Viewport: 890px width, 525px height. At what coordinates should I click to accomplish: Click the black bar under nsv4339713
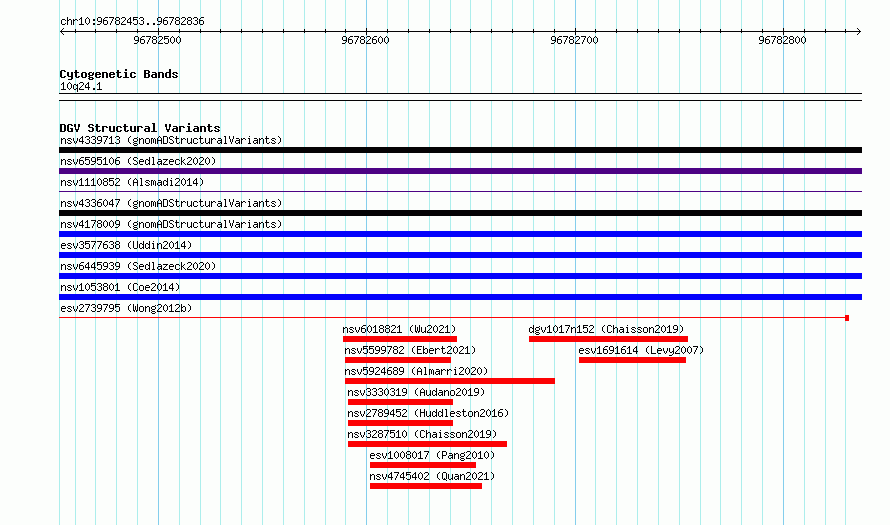[x=460, y=150]
